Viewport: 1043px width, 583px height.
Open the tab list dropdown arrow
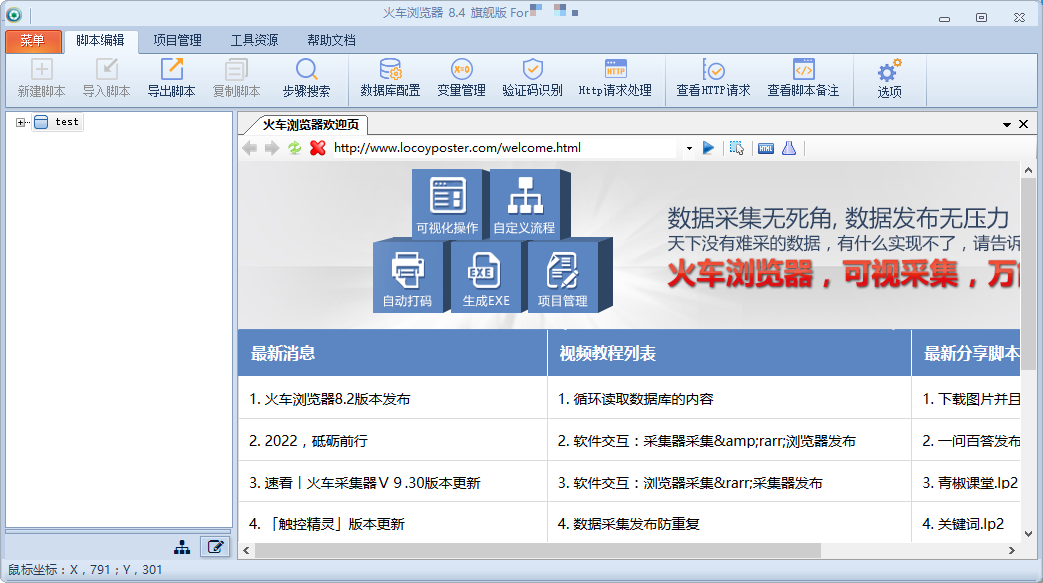pos(1007,125)
